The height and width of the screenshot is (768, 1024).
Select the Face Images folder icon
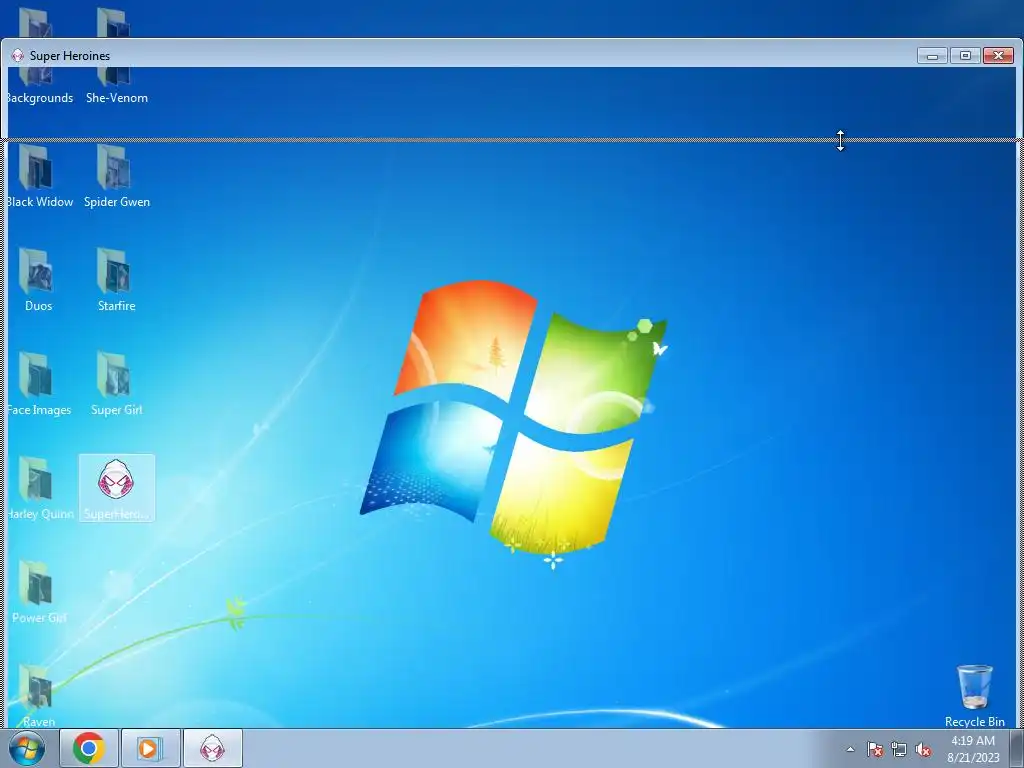(x=38, y=383)
